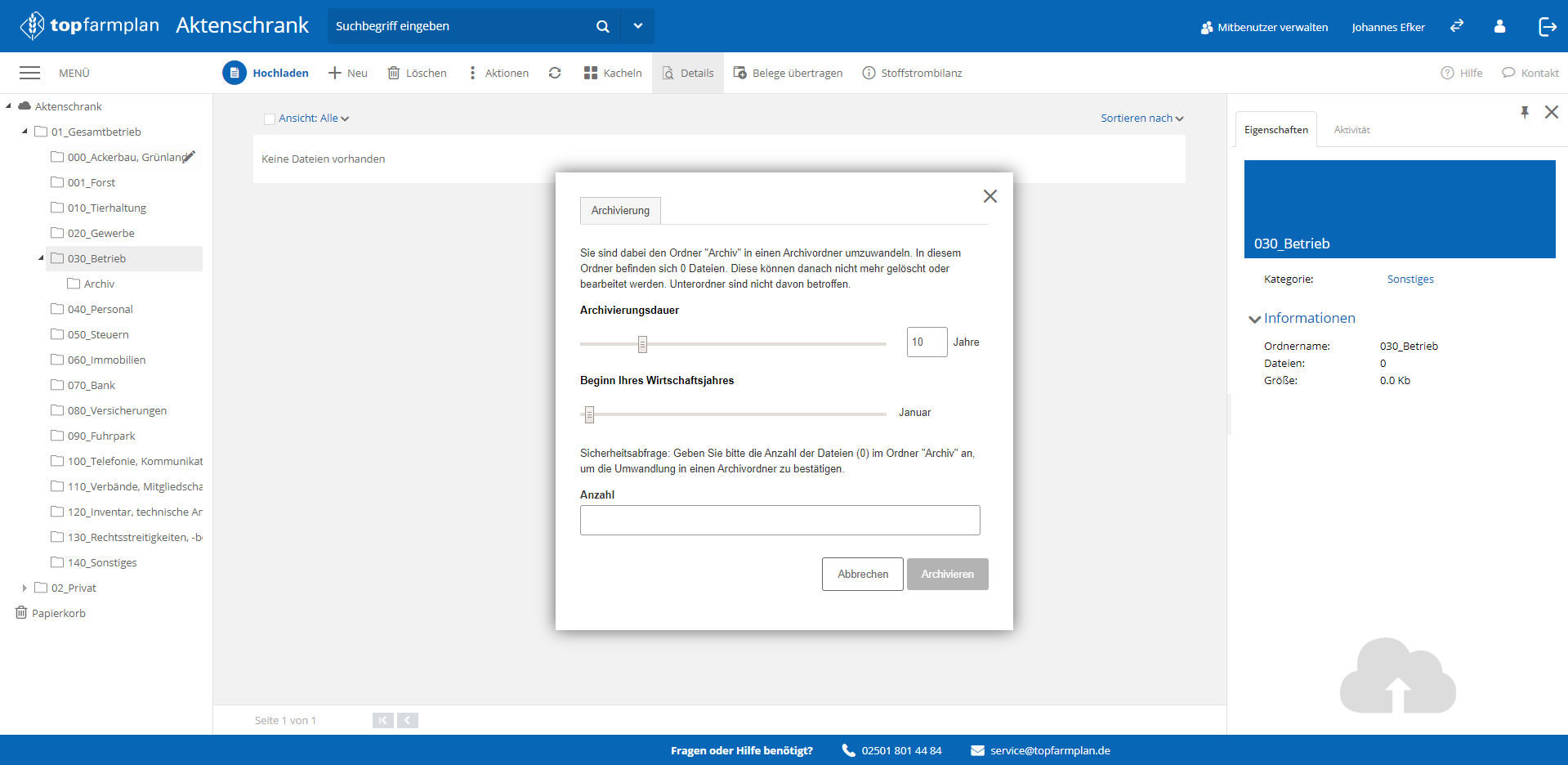Open Kontakt
The height and width of the screenshot is (765, 1568).
1530,73
